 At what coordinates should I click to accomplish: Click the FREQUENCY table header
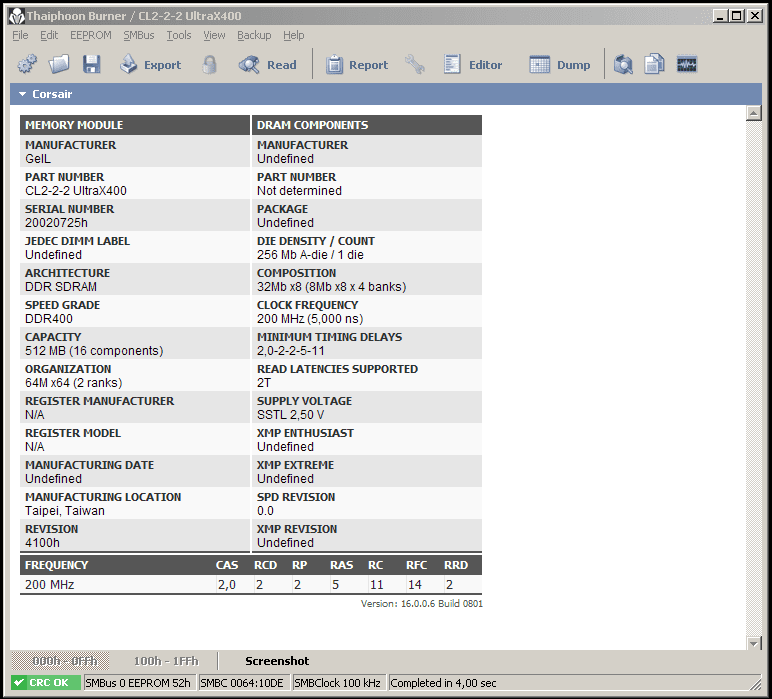(57, 565)
